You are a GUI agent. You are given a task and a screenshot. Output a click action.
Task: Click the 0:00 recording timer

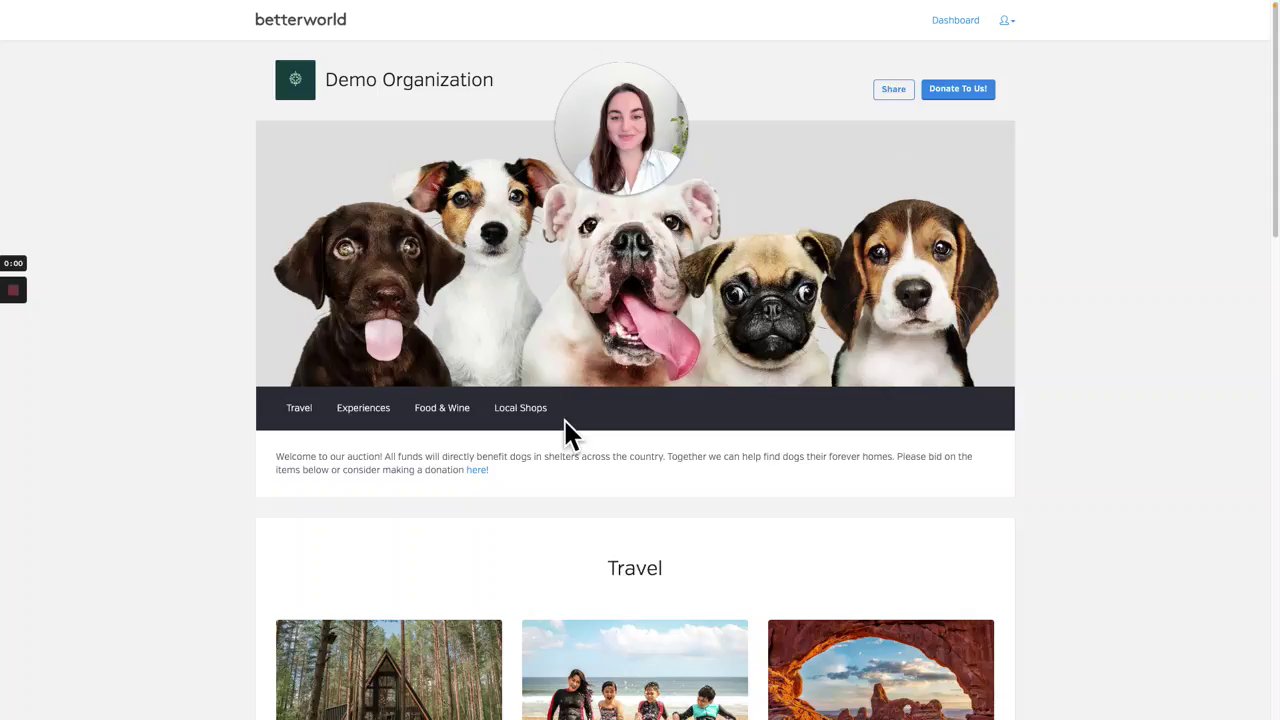point(13,263)
